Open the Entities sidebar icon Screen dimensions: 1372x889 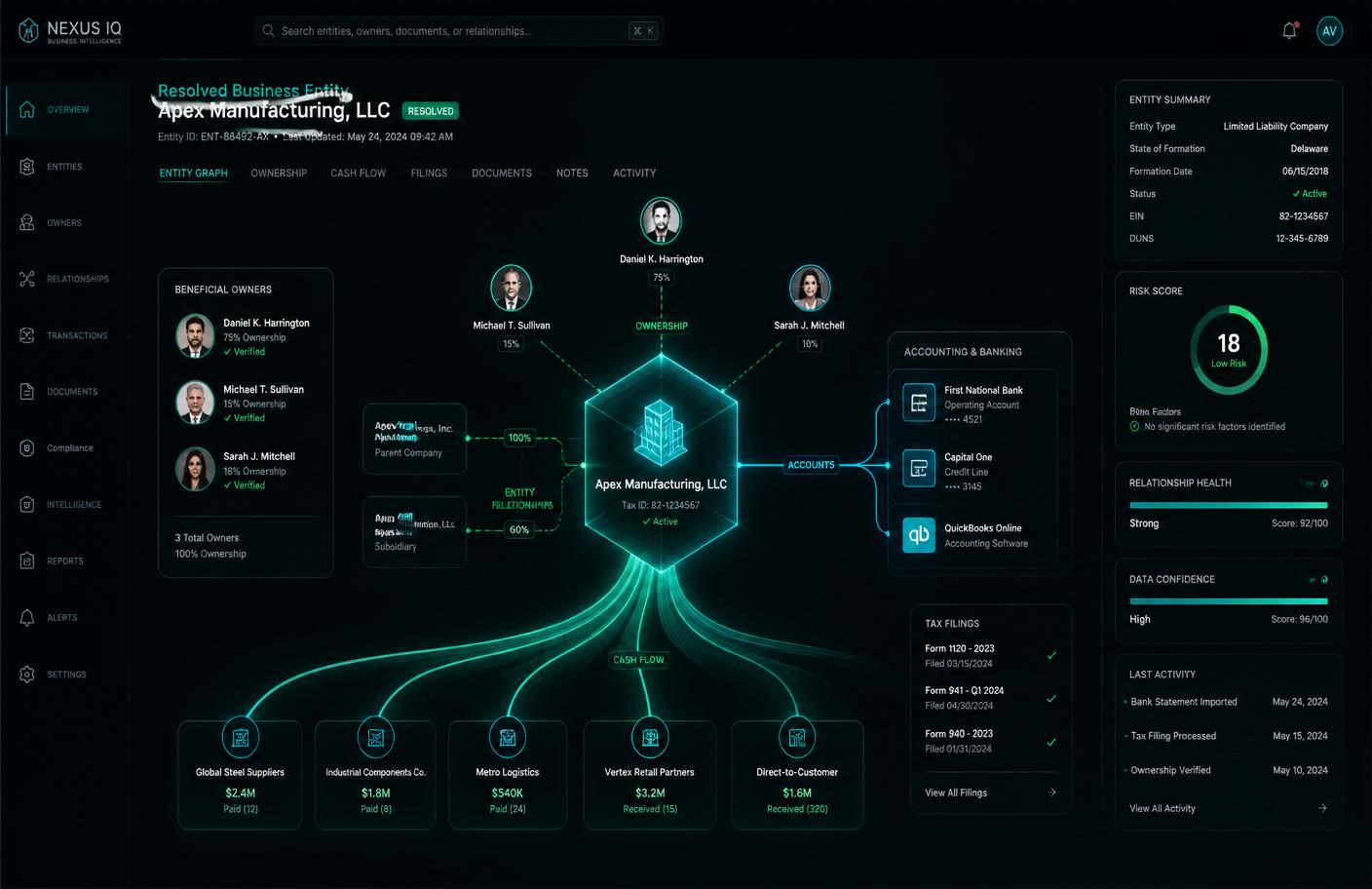(27, 167)
